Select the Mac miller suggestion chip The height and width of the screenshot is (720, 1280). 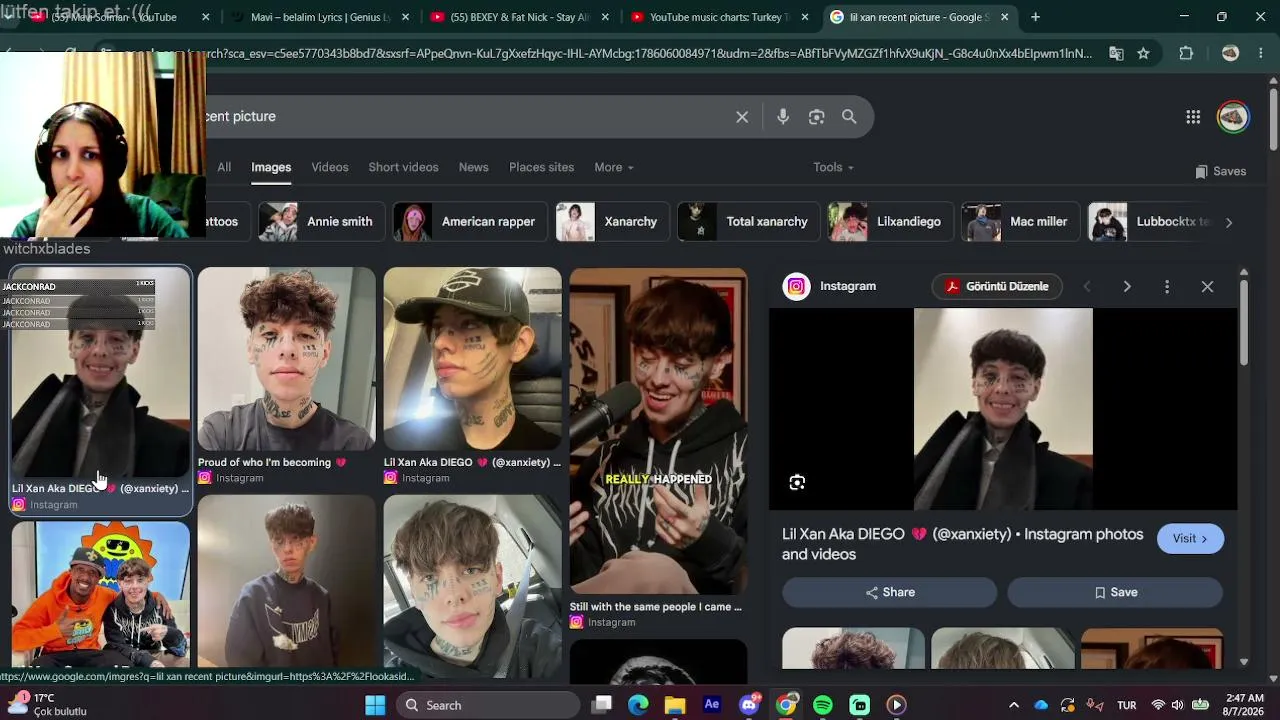click(x=1021, y=222)
